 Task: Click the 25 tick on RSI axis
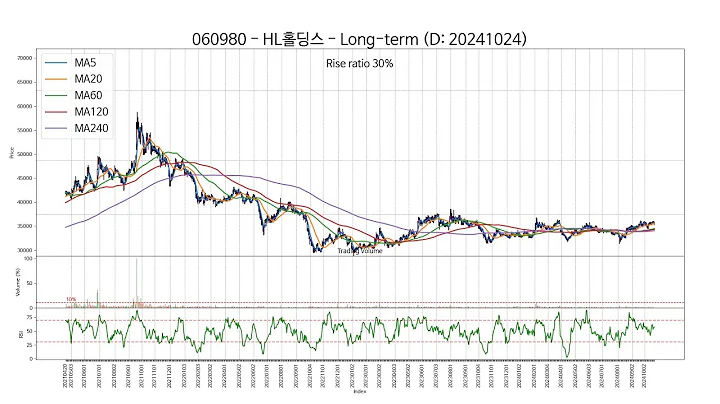(x=29, y=345)
